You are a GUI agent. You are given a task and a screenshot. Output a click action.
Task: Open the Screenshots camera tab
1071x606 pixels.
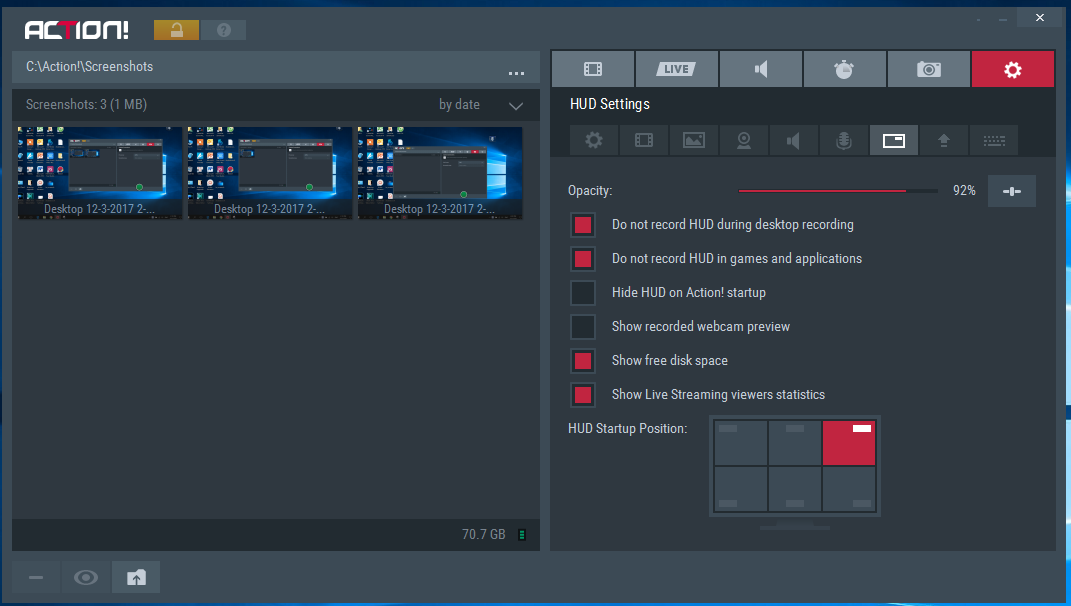[x=929, y=69]
